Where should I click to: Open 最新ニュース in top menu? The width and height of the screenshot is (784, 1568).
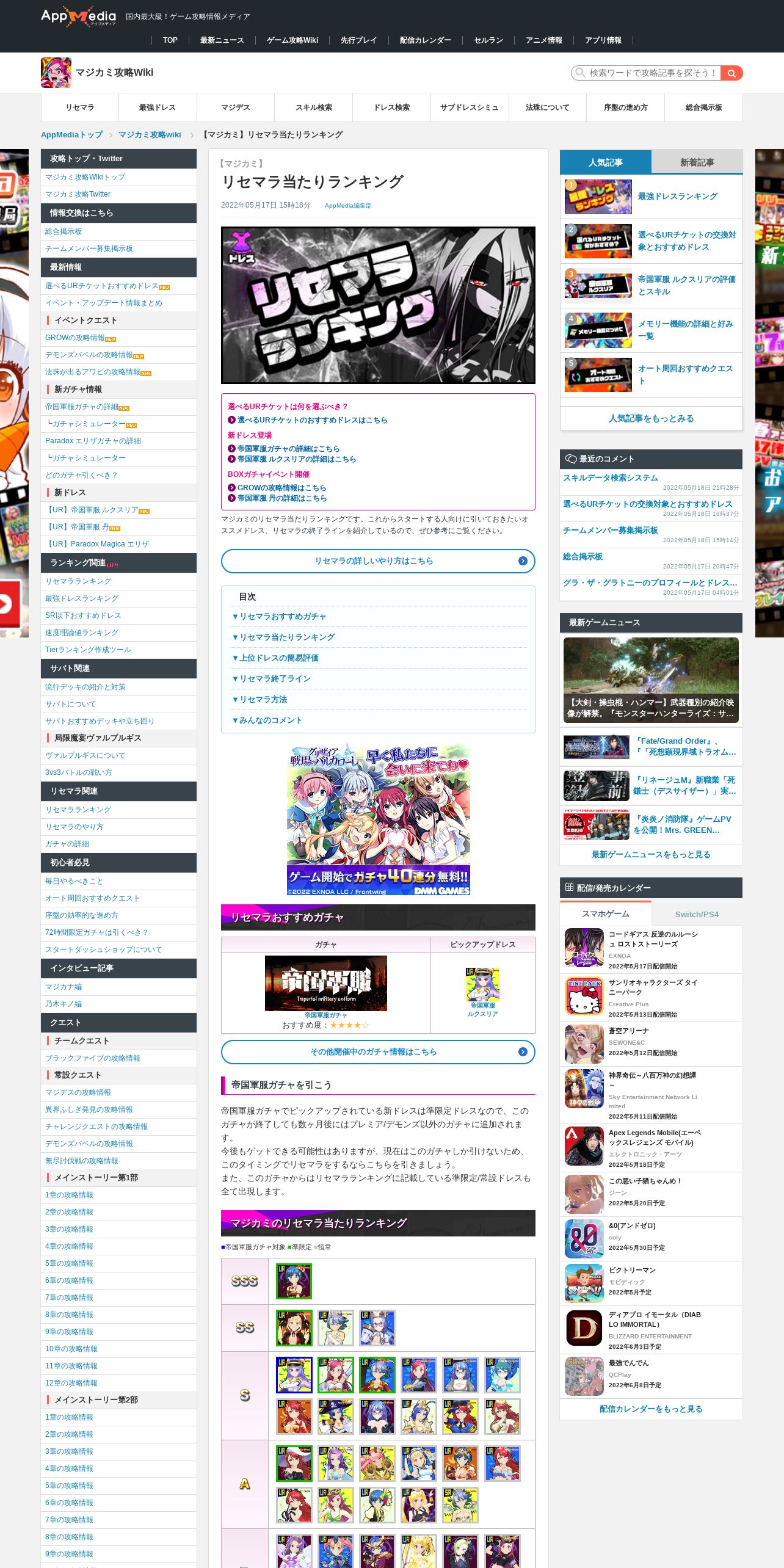[222, 40]
